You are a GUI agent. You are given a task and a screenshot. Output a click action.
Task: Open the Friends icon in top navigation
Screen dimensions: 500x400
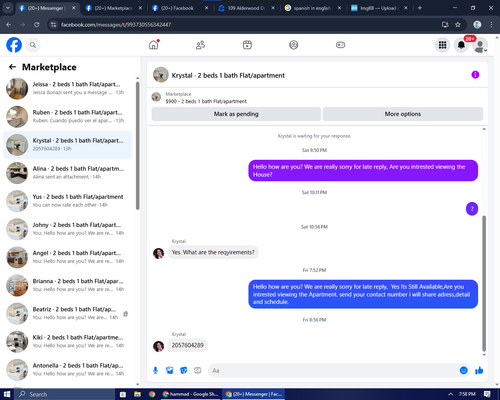[x=200, y=45]
